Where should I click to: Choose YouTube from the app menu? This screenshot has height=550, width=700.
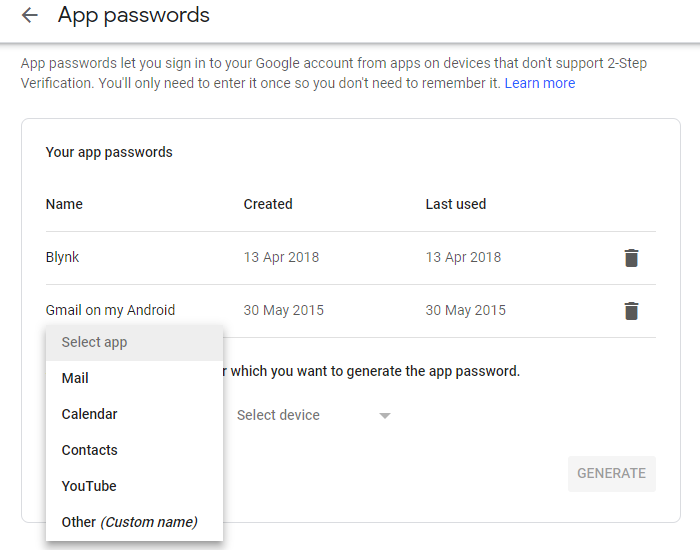(89, 486)
